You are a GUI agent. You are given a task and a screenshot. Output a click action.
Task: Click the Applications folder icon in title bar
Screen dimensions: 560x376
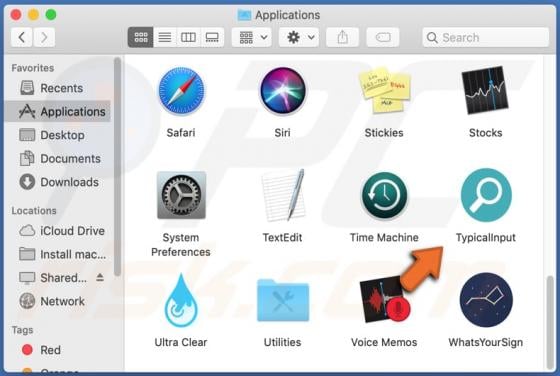tap(245, 15)
